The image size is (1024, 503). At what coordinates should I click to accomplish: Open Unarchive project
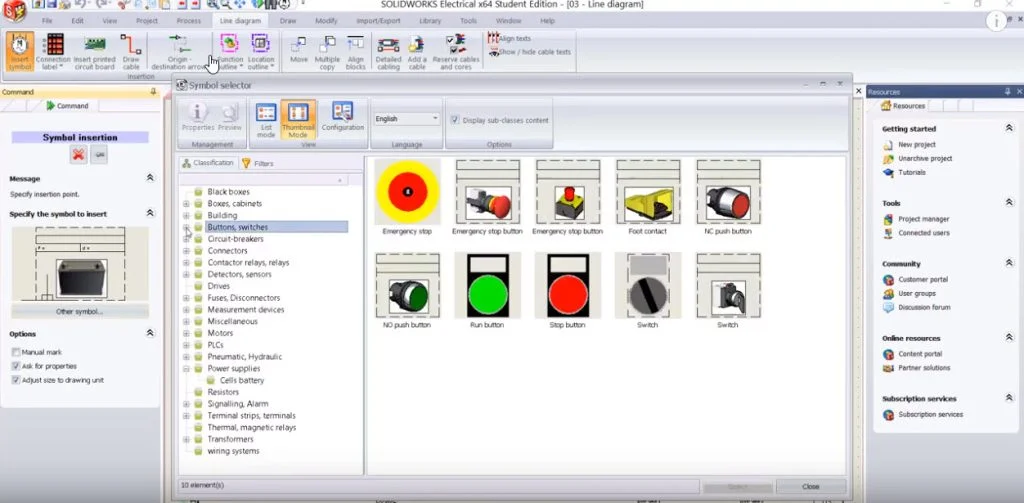[925, 159]
